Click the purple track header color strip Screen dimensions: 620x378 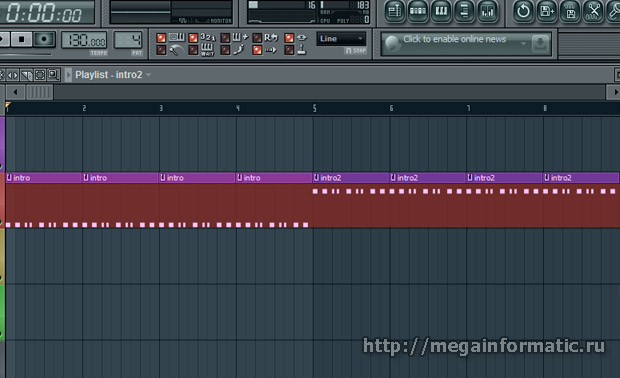[2, 144]
